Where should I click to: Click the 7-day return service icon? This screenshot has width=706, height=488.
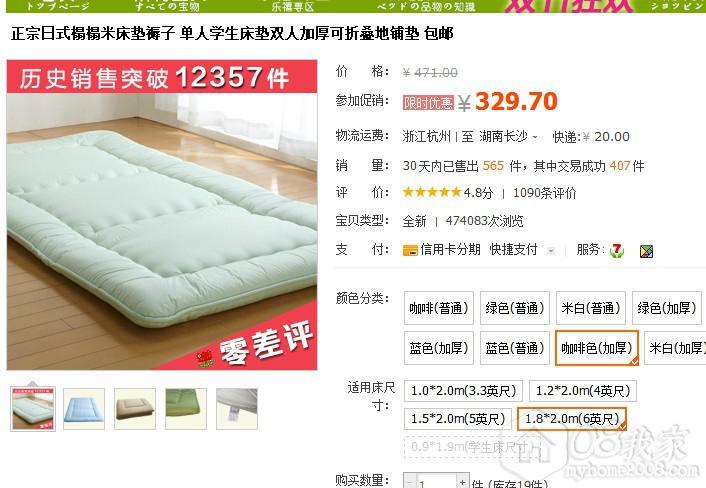[x=617, y=251]
